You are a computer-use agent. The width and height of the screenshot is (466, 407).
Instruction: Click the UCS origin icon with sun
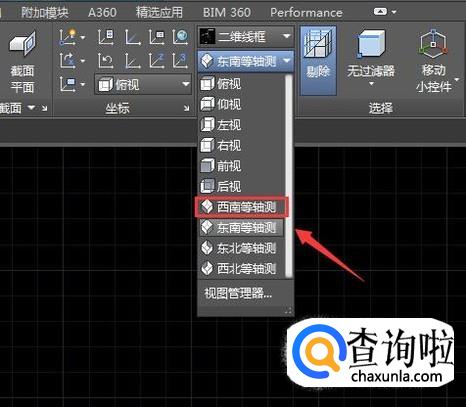pos(68,37)
